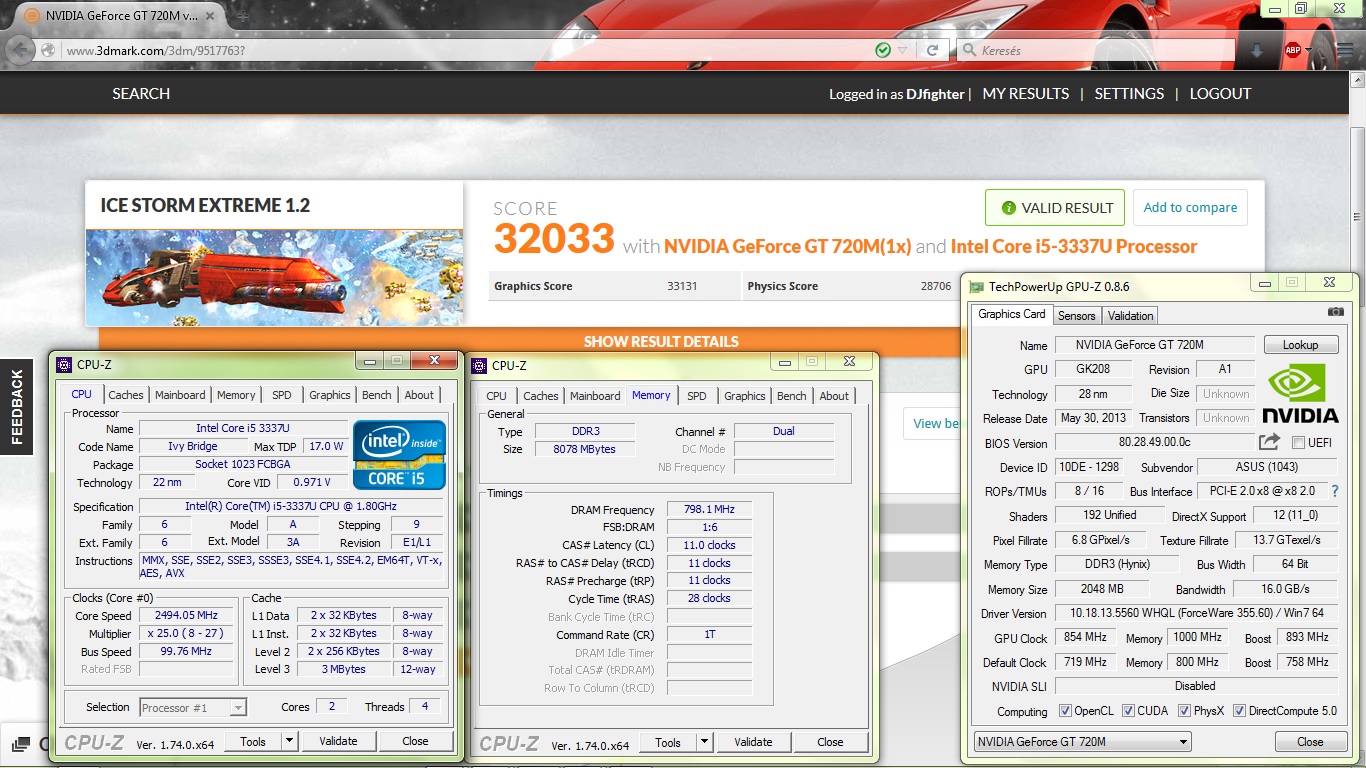This screenshot has width=1366, height=768.
Task: Click the reload page icon in address bar
Action: click(x=932, y=50)
